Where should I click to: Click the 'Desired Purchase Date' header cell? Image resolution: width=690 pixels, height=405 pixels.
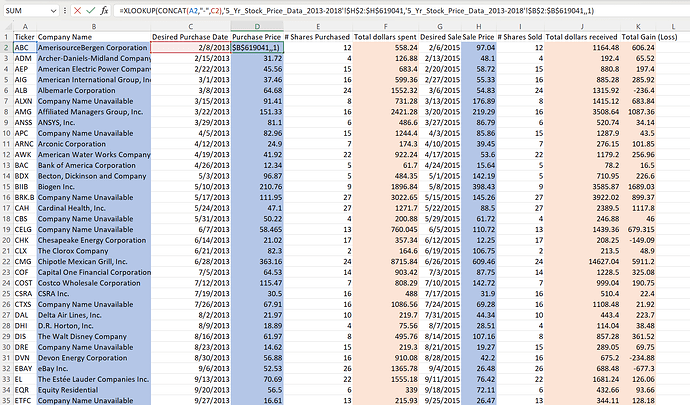(191, 37)
